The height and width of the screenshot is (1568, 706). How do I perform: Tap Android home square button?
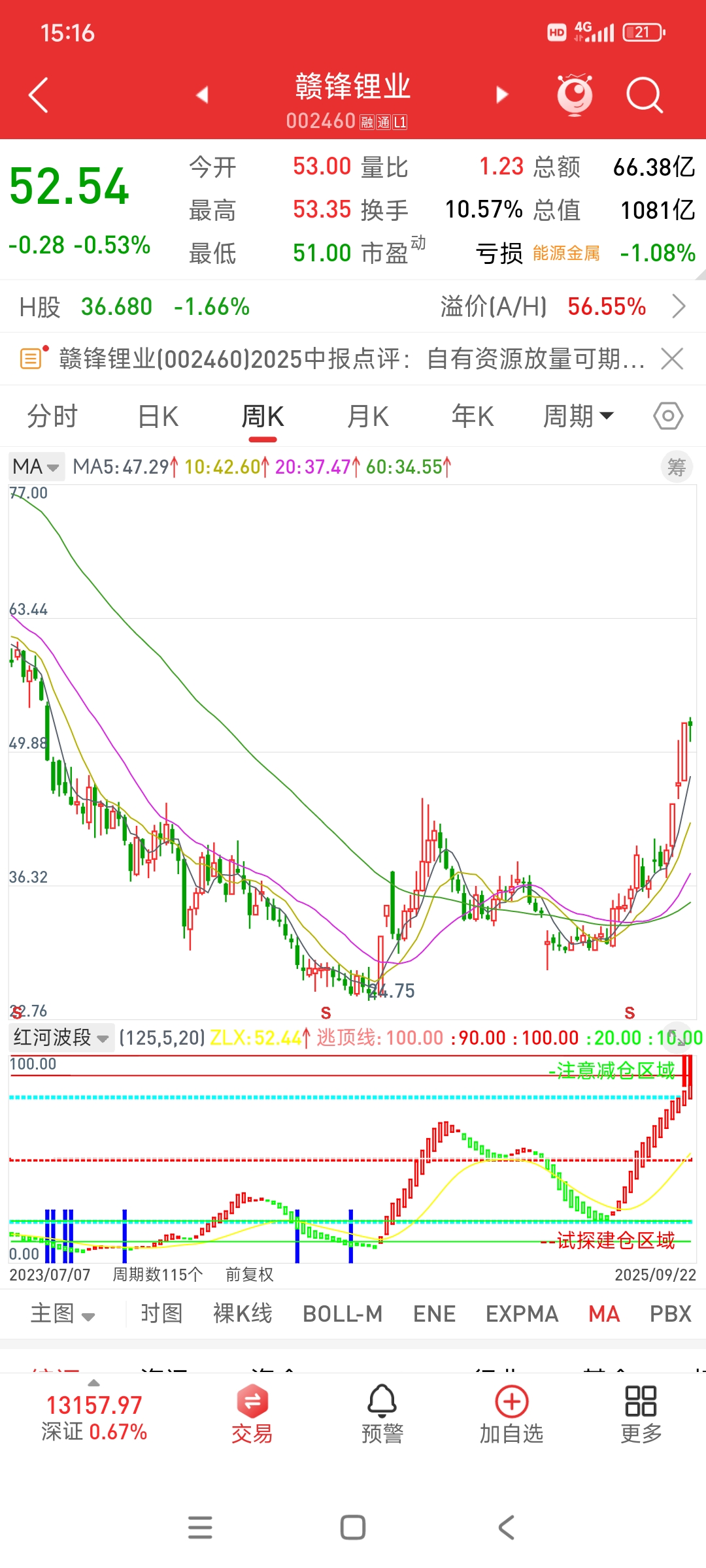coord(353,1527)
